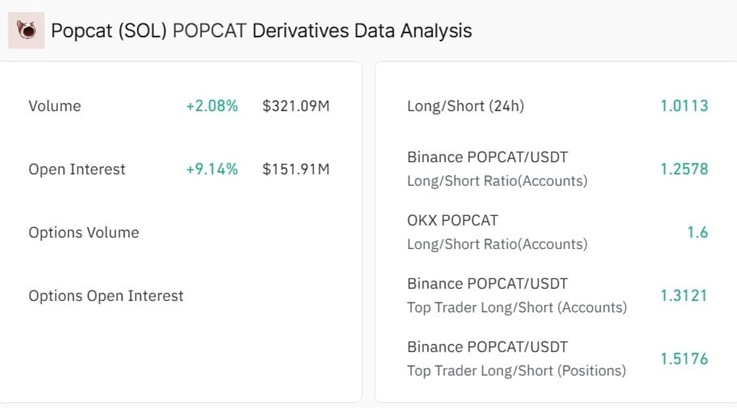Select the 1.0113 long/short value
737x408 pixels.
(x=684, y=106)
